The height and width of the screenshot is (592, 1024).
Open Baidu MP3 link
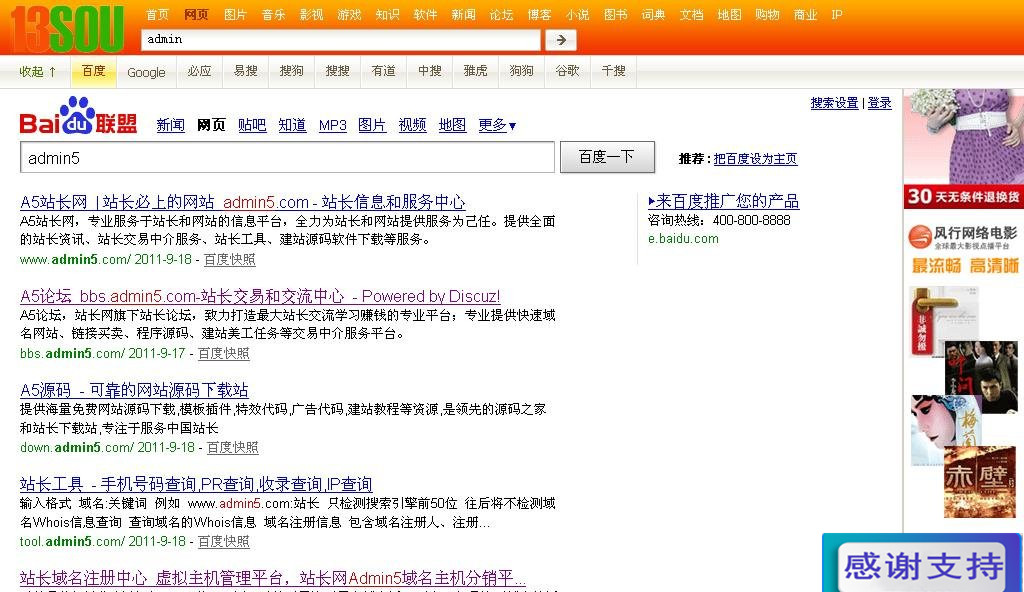pyautogui.click(x=332, y=125)
